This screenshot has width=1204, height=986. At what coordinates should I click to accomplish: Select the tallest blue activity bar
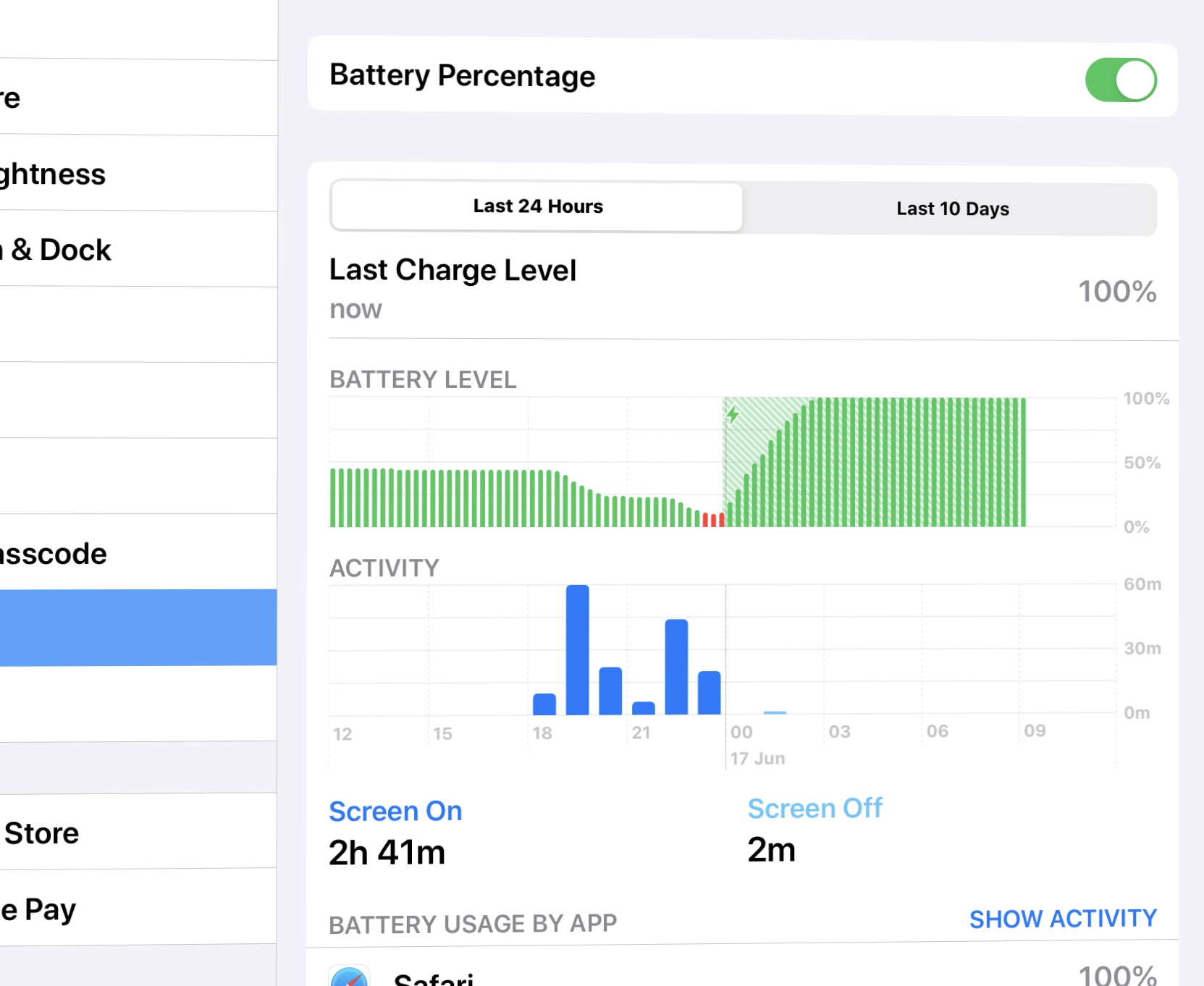point(577,649)
